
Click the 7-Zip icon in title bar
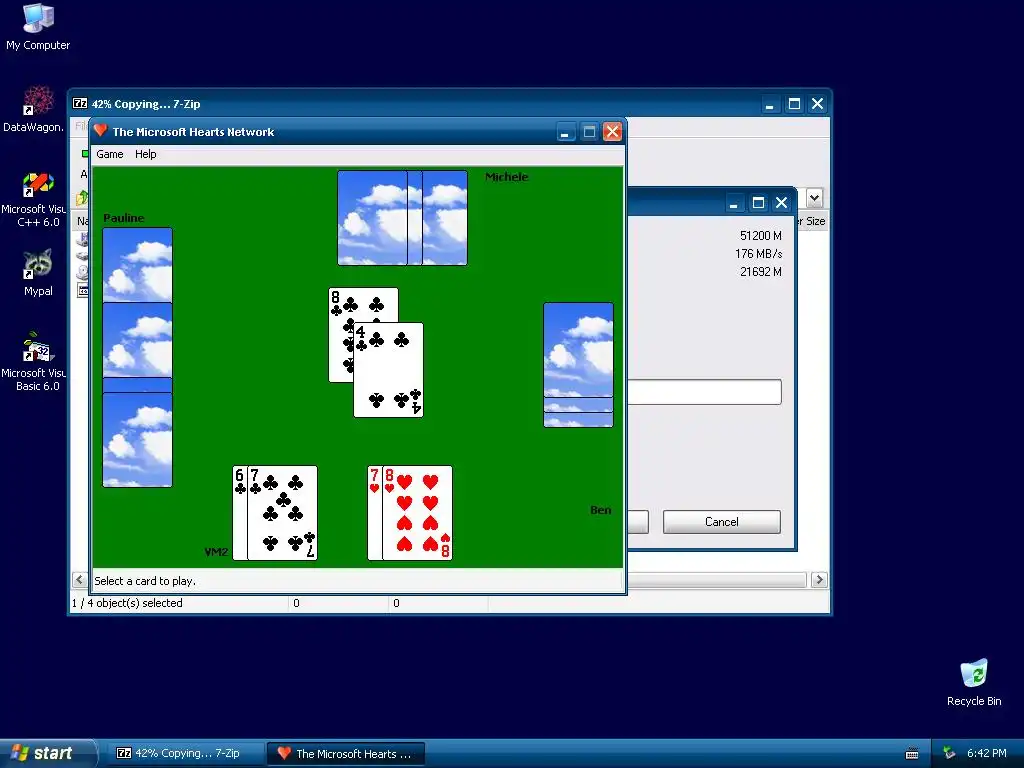click(x=80, y=103)
